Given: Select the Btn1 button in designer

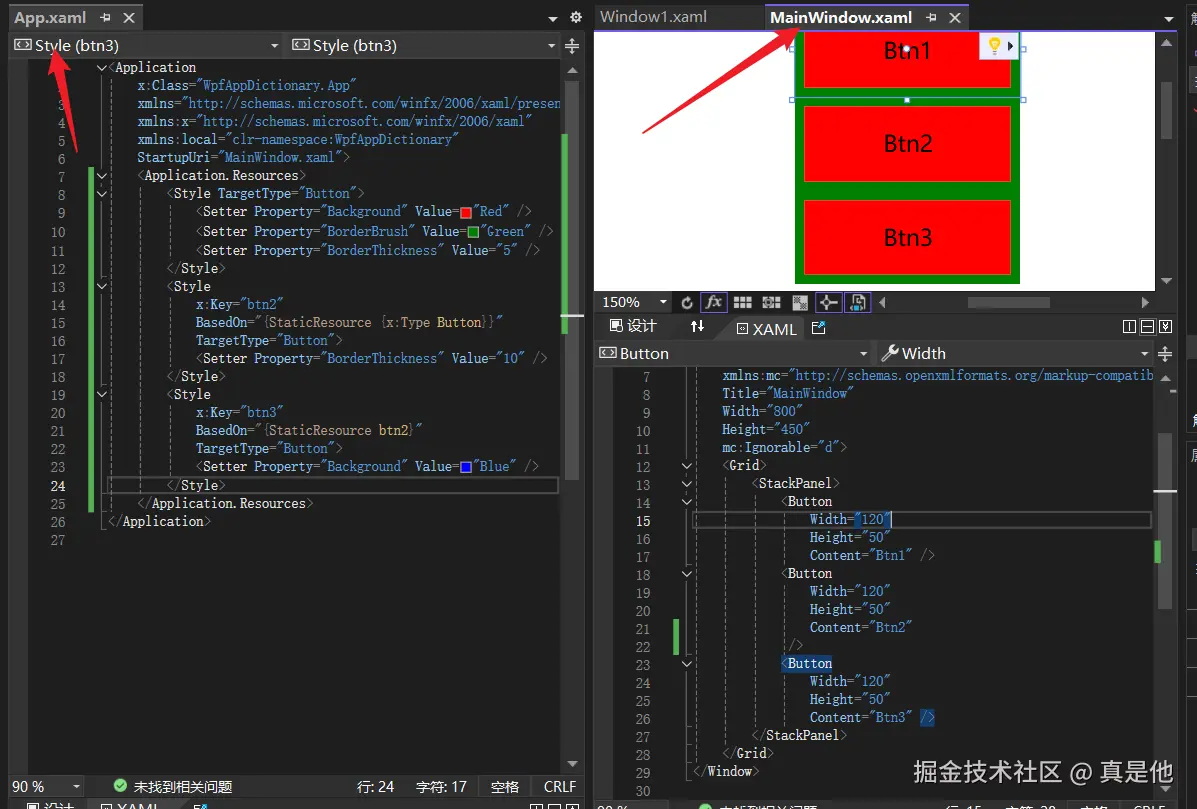Looking at the screenshot, I should pyautogui.click(x=907, y=59).
